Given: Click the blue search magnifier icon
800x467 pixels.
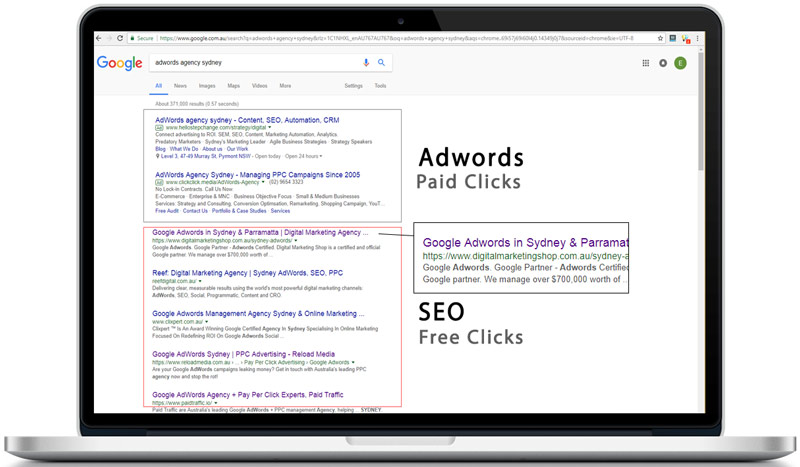Looking at the screenshot, I should coord(381,62).
